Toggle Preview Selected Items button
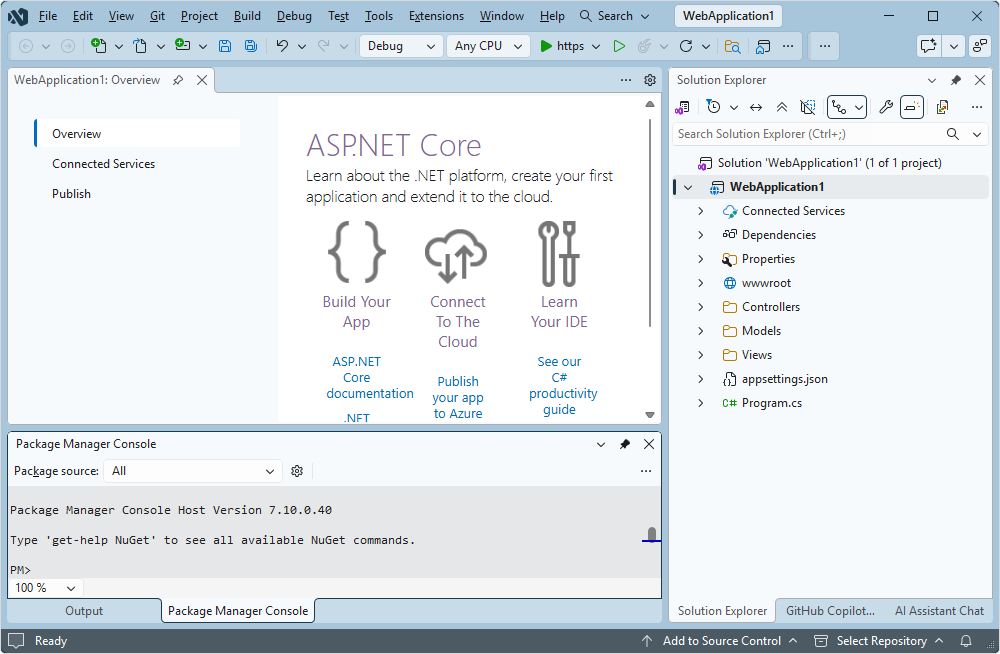 tap(912, 107)
